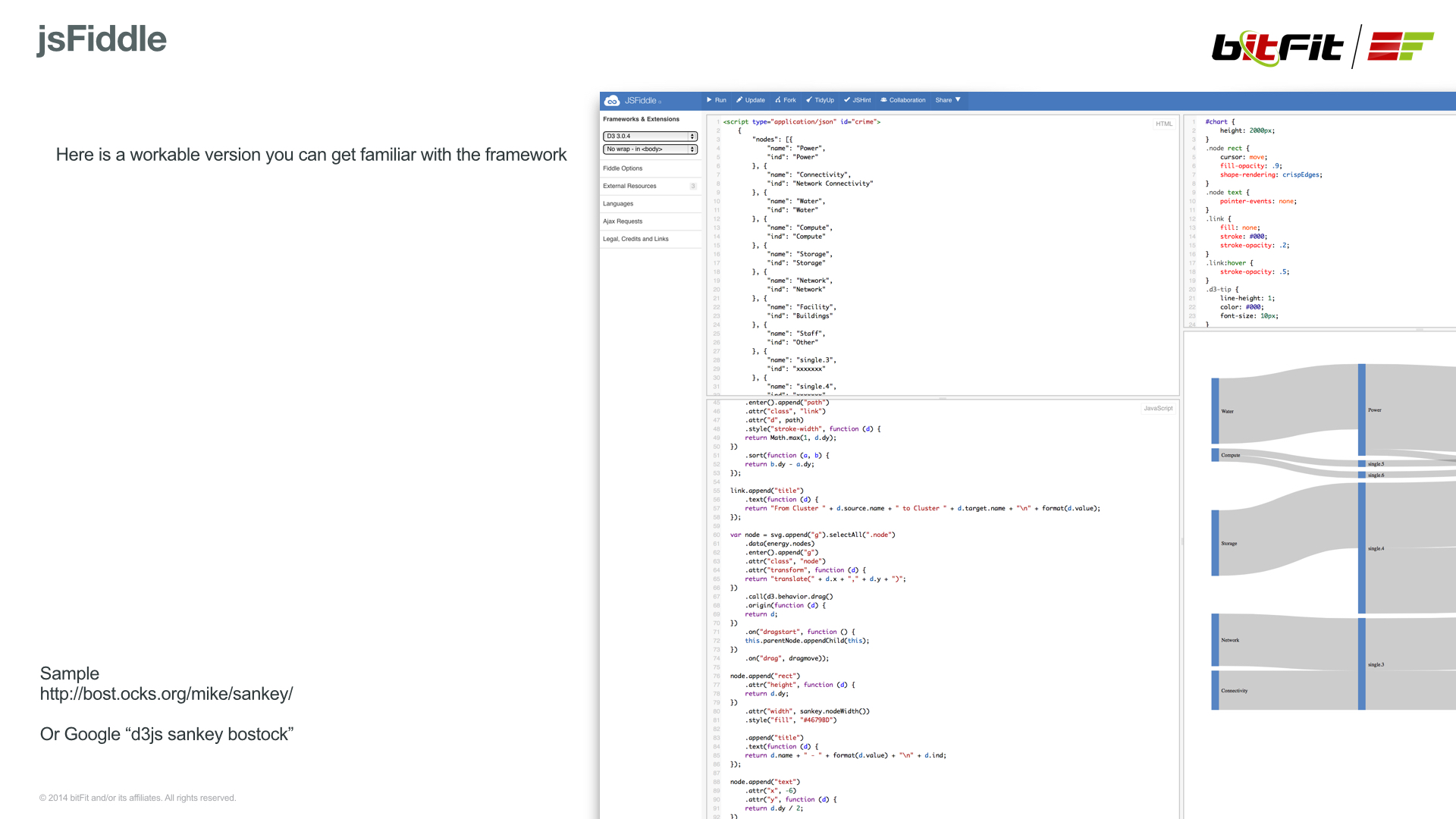Open the No wrap in body dropdown
Viewport: 1456px width, 819px height.
point(650,149)
